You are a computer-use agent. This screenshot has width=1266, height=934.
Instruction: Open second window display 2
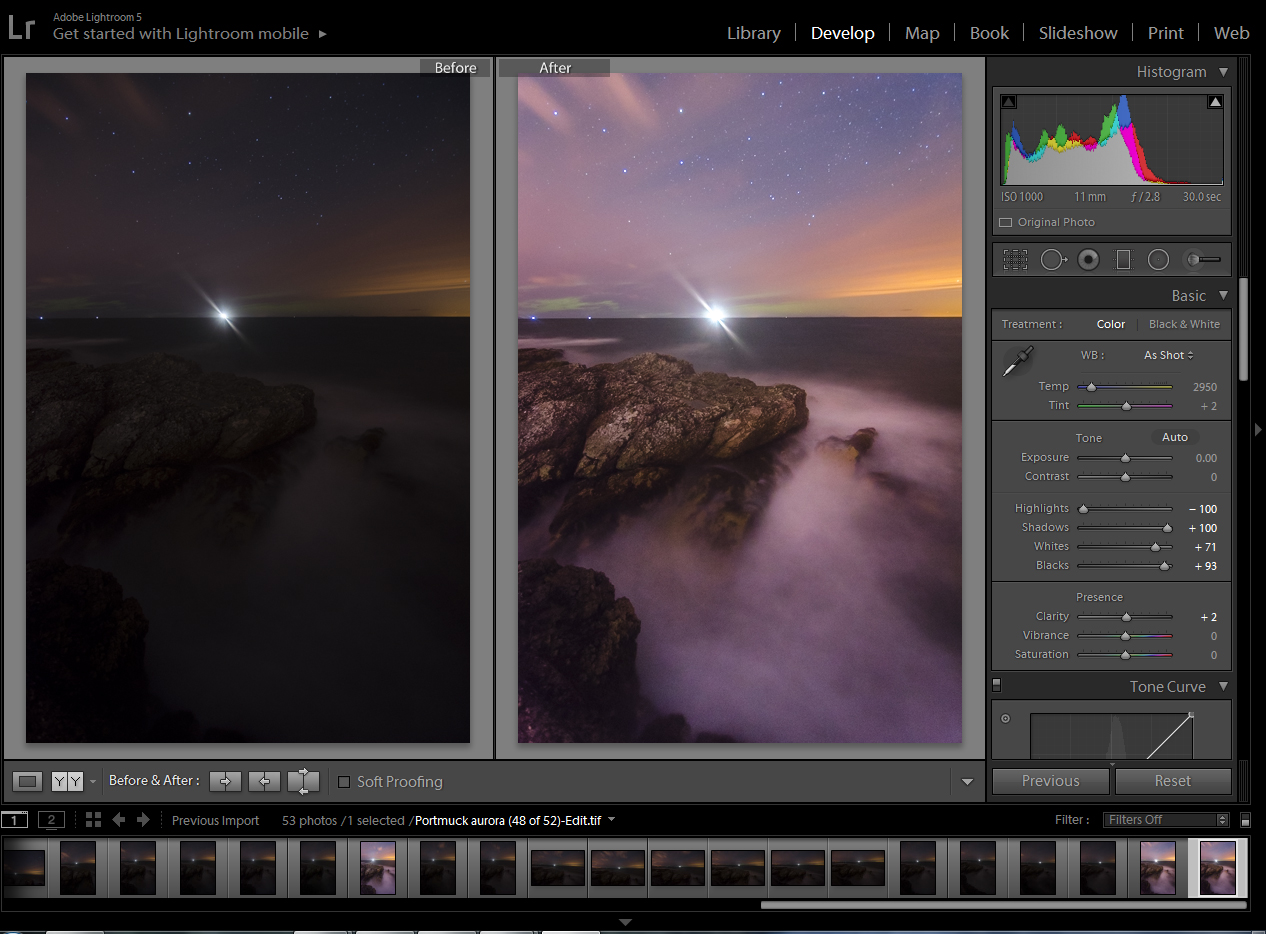click(x=50, y=820)
